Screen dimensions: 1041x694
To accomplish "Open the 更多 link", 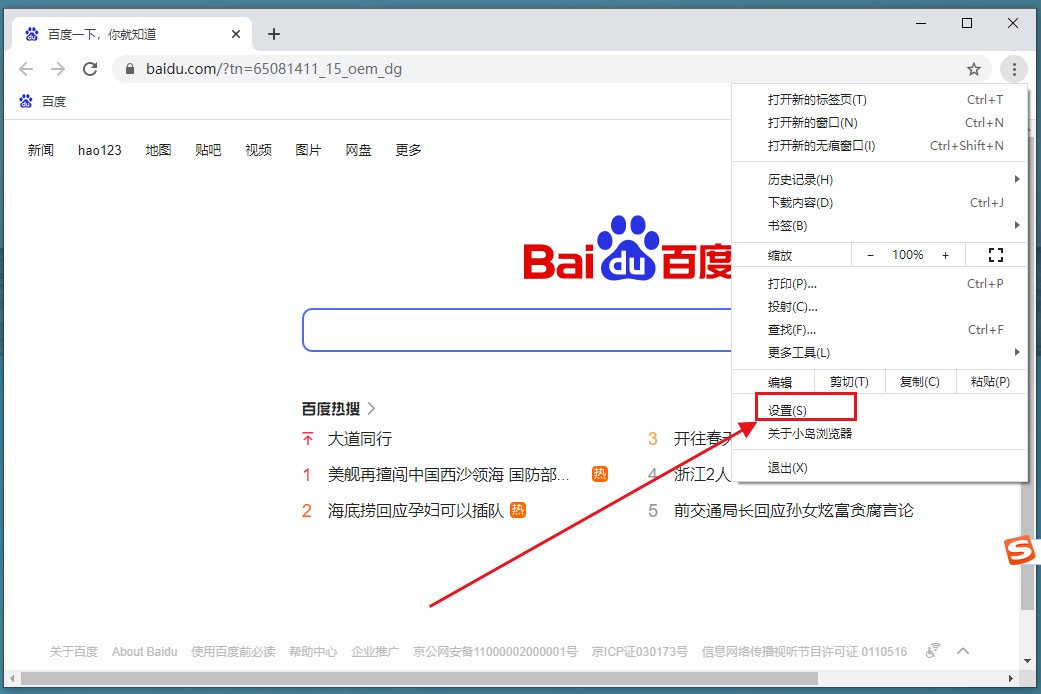I will click(408, 150).
